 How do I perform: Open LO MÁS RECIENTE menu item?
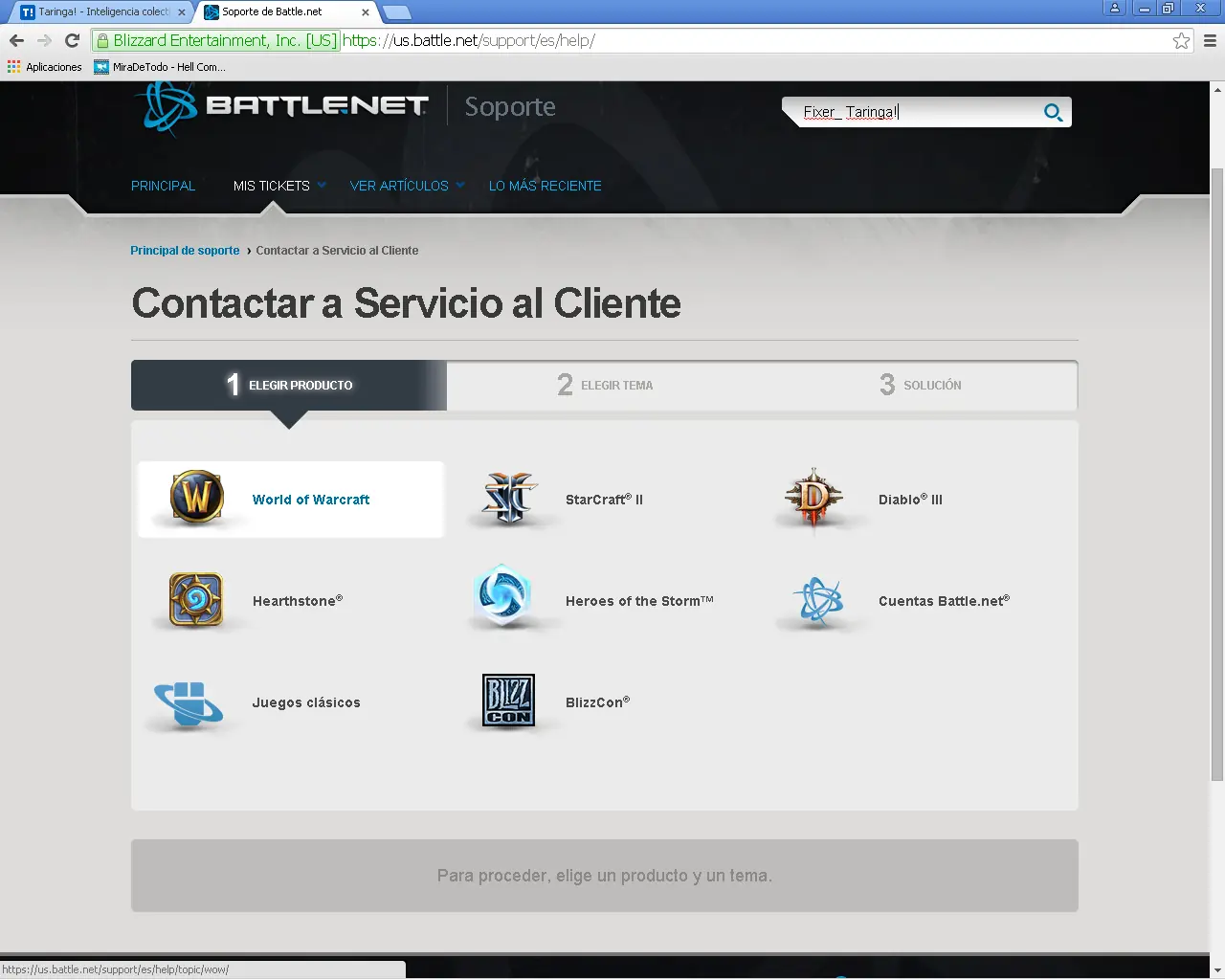546,186
